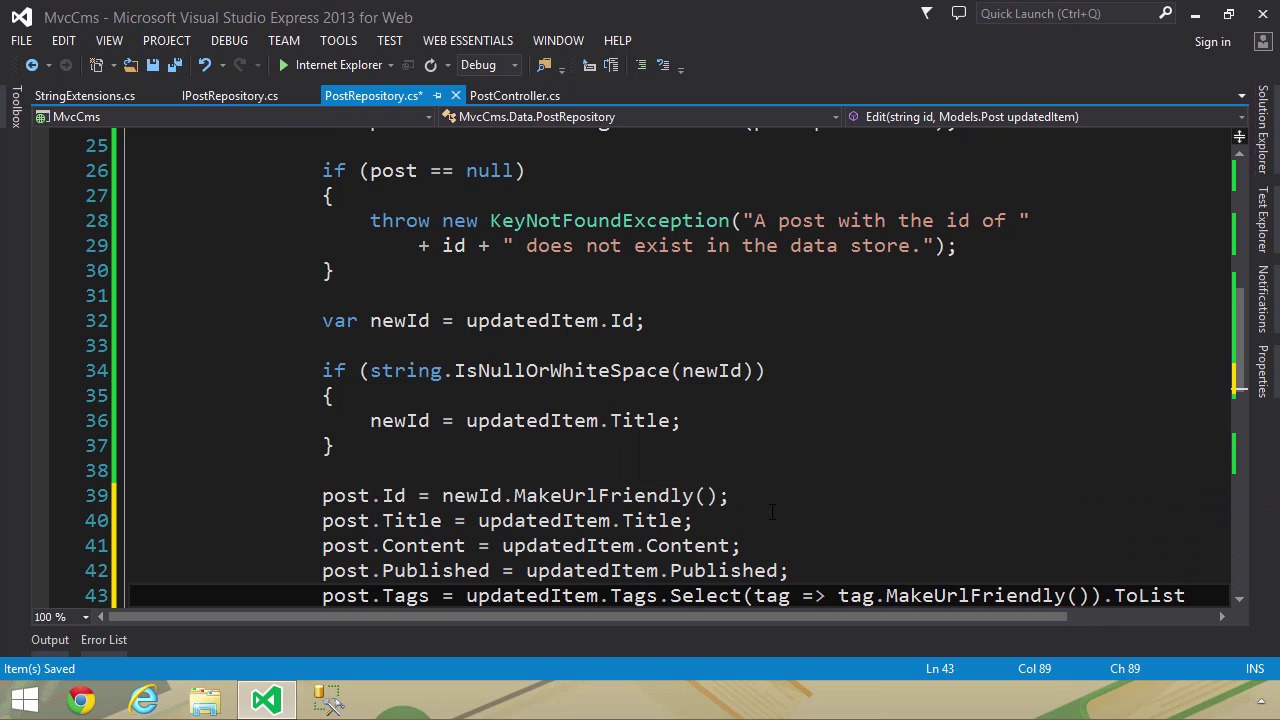Image resolution: width=1280 pixels, height=720 pixels.
Task: Open the PROJECT menu
Action: pyautogui.click(x=166, y=41)
